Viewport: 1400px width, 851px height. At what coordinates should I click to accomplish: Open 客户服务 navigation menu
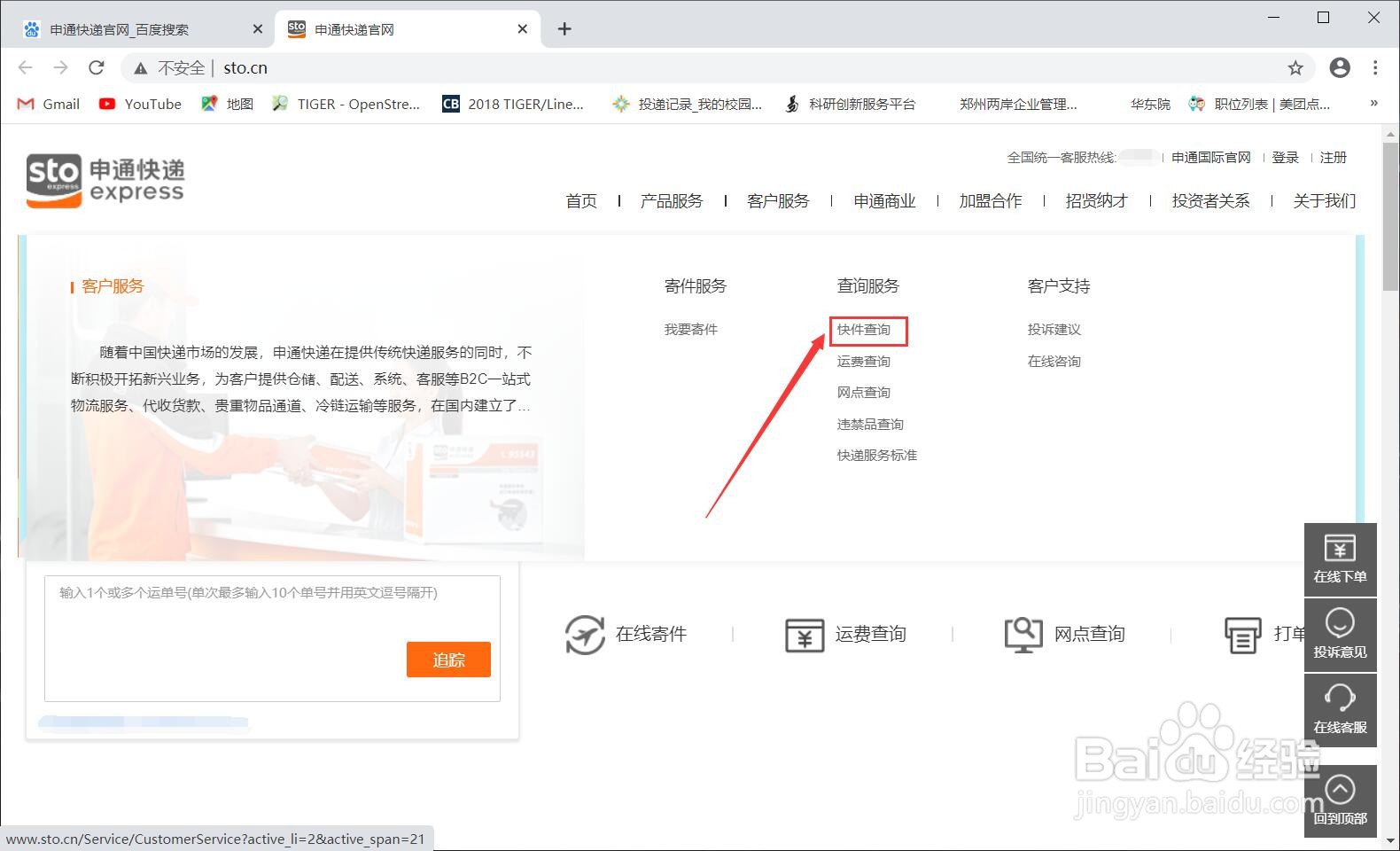click(778, 200)
